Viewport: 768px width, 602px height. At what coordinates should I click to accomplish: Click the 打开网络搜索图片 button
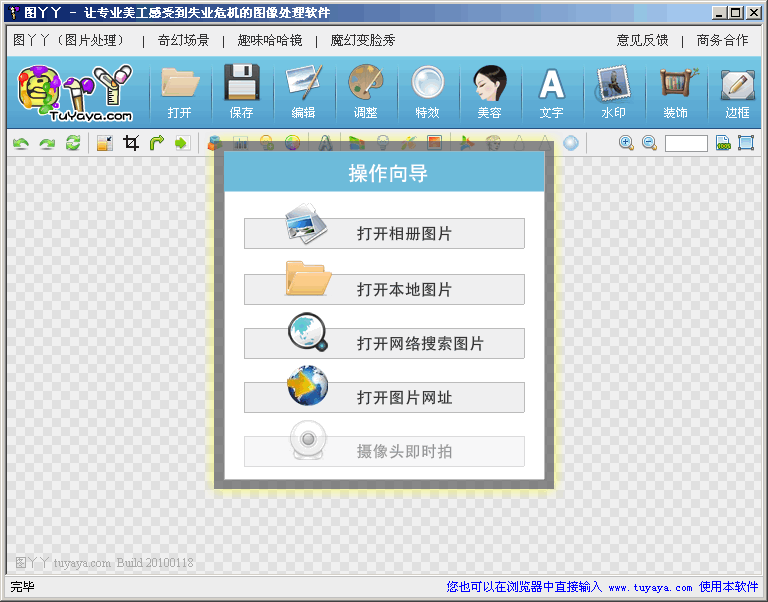coord(384,343)
